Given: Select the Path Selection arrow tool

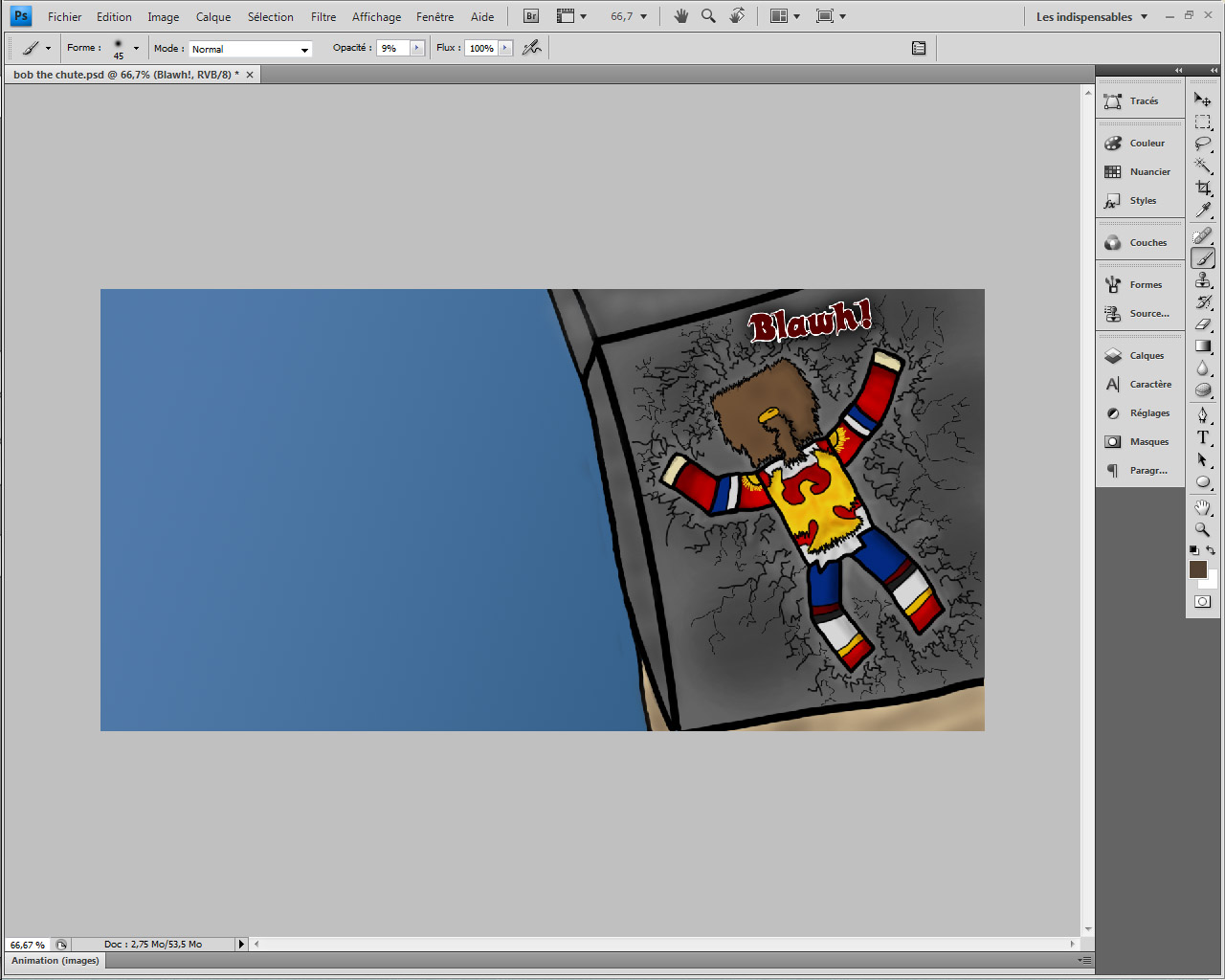Looking at the screenshot, I should [x=1203, y=459].
